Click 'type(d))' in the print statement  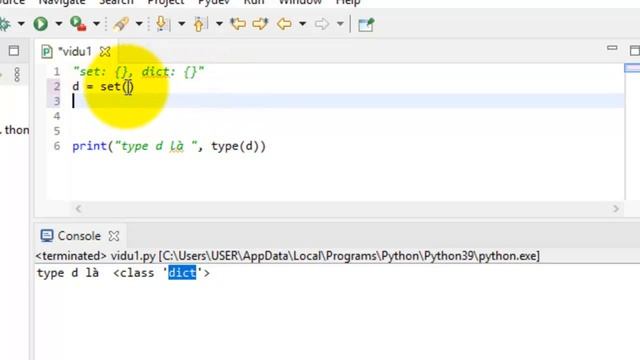click(238, 146)
